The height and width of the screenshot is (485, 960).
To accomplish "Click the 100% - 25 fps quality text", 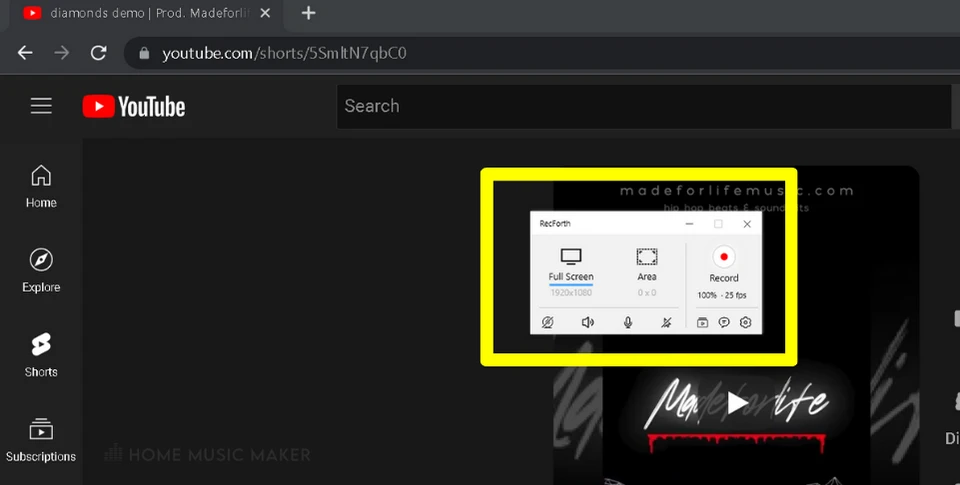I will pyautogui.click(x=722, y=295).
